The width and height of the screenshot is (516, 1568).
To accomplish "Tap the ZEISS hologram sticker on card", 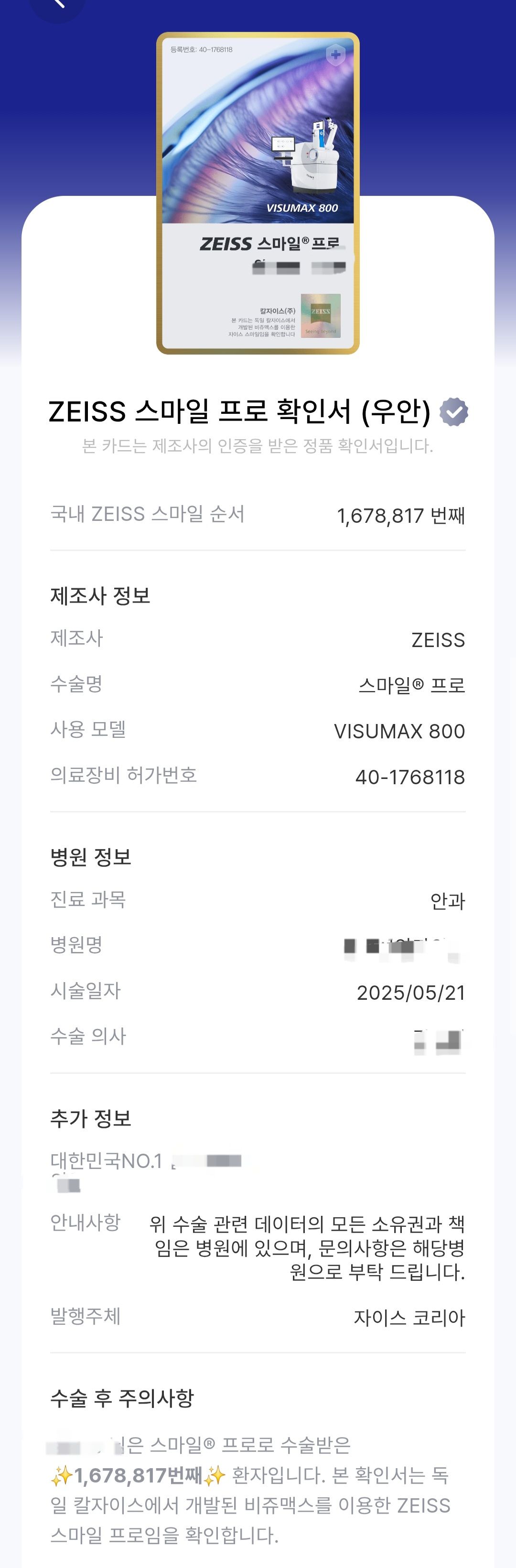I will (x=321, y=316).
